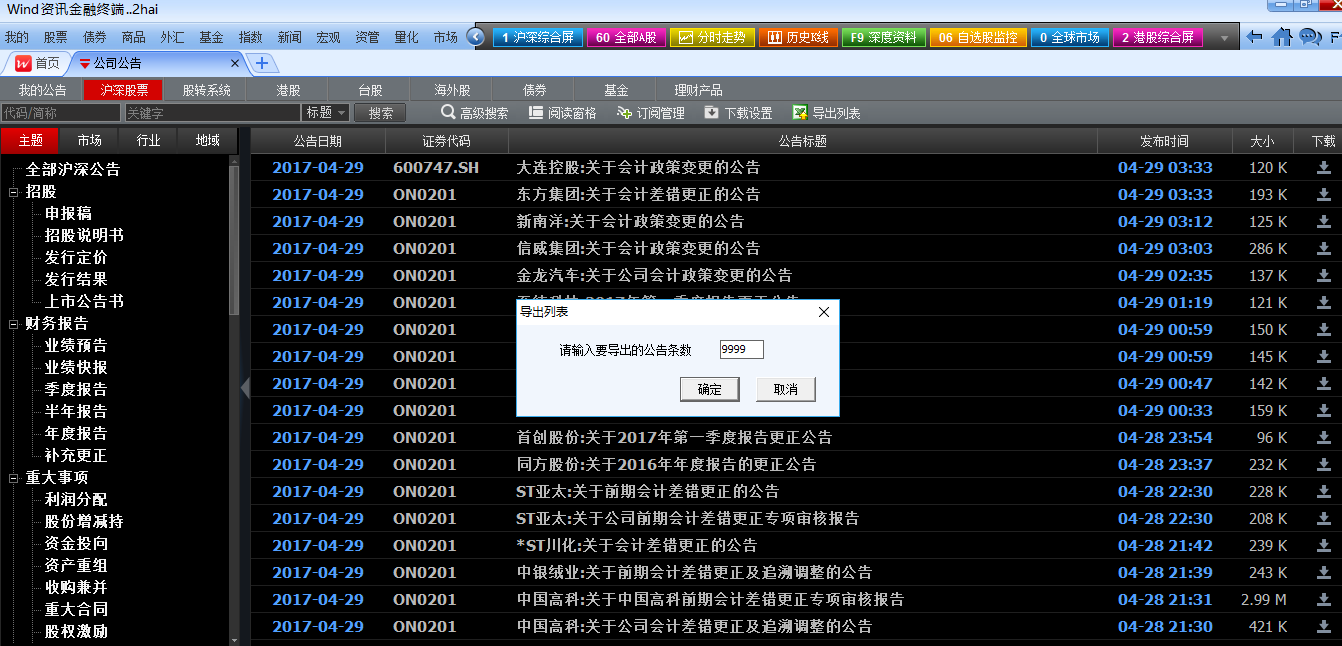The height and width of the screenshot is (646, 1342).
Task: Open 下载设置 download settings
Action: coord(738,113)
